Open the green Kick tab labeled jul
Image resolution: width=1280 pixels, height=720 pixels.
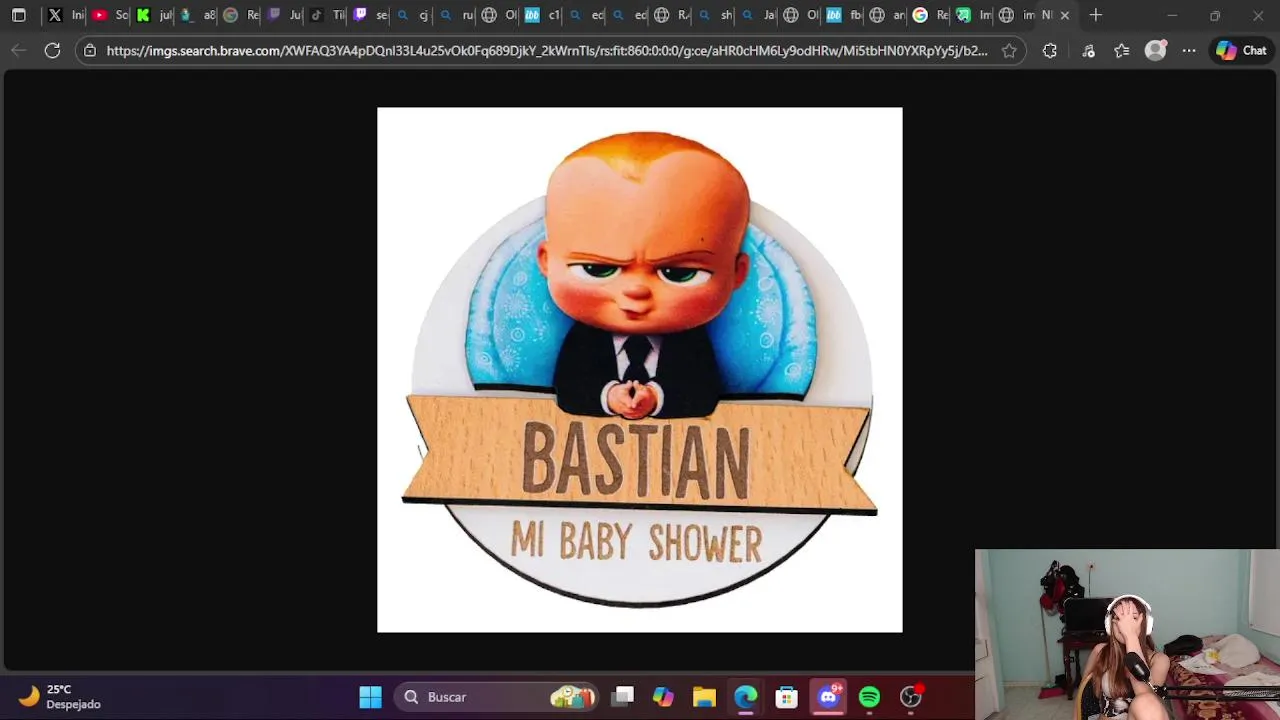click(x=152, y=15)
